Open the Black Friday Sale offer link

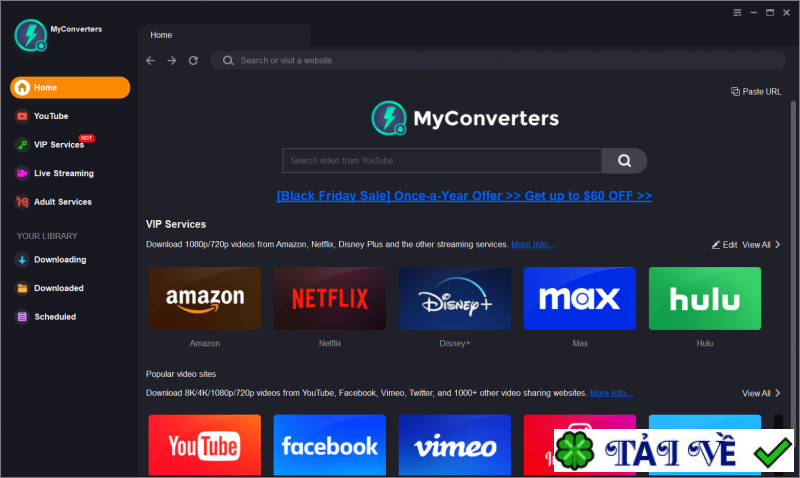[x=464, y=196]
